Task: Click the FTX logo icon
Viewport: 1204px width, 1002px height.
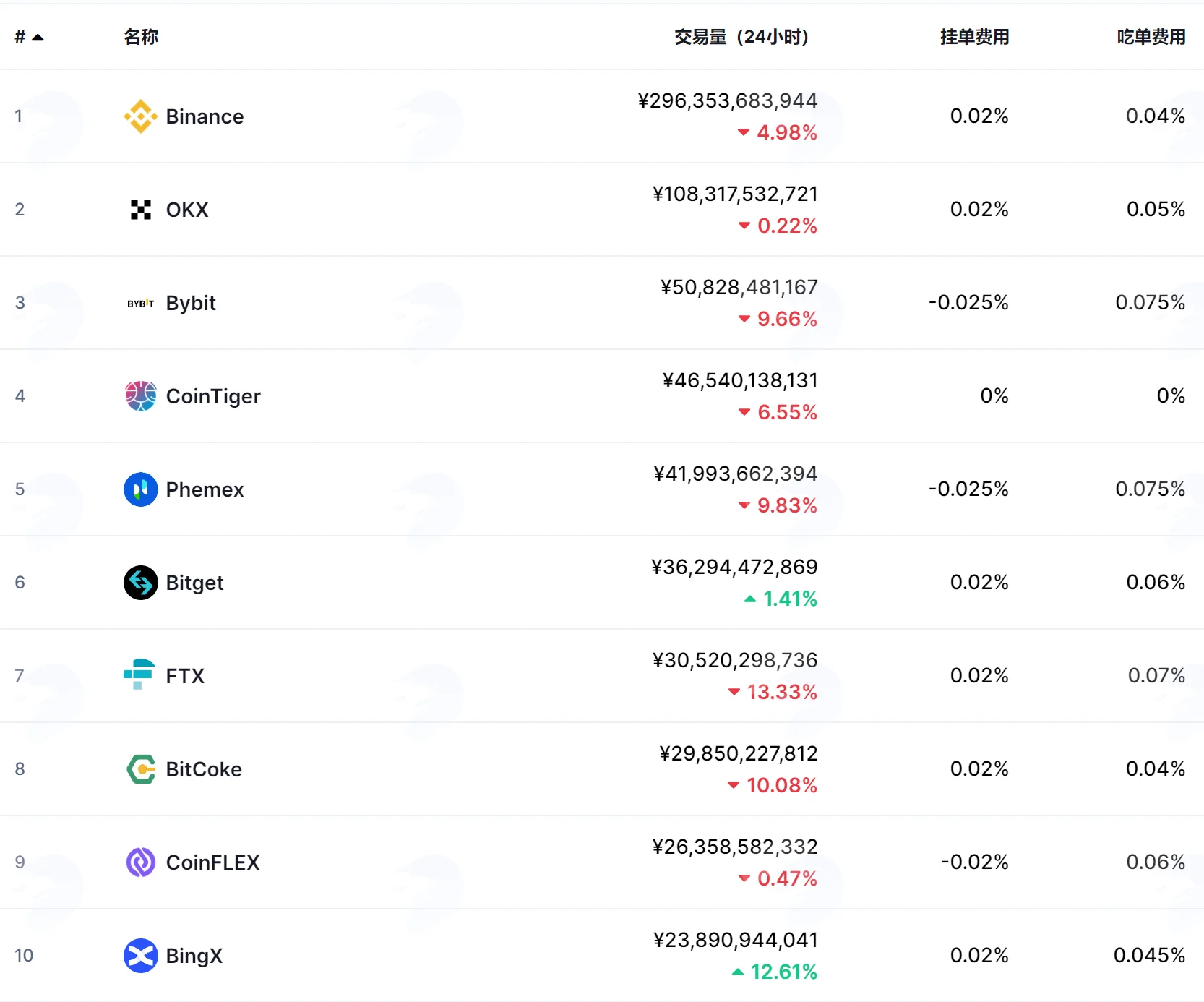Action: 139,675
